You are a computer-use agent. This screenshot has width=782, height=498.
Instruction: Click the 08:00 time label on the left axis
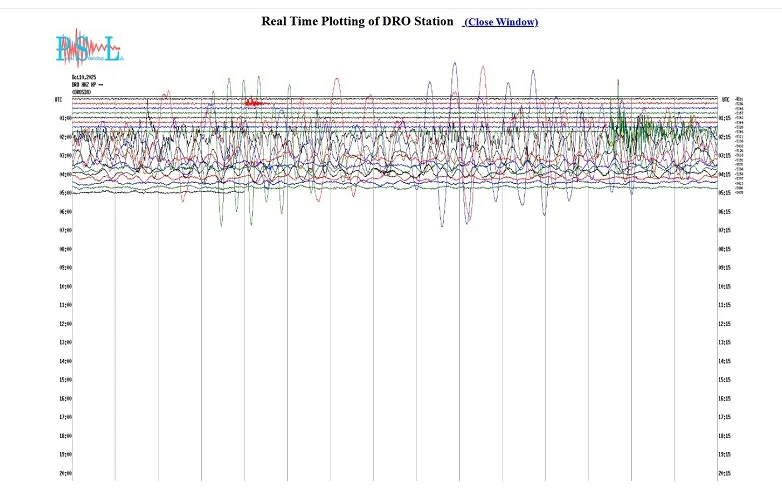[65, 249]
